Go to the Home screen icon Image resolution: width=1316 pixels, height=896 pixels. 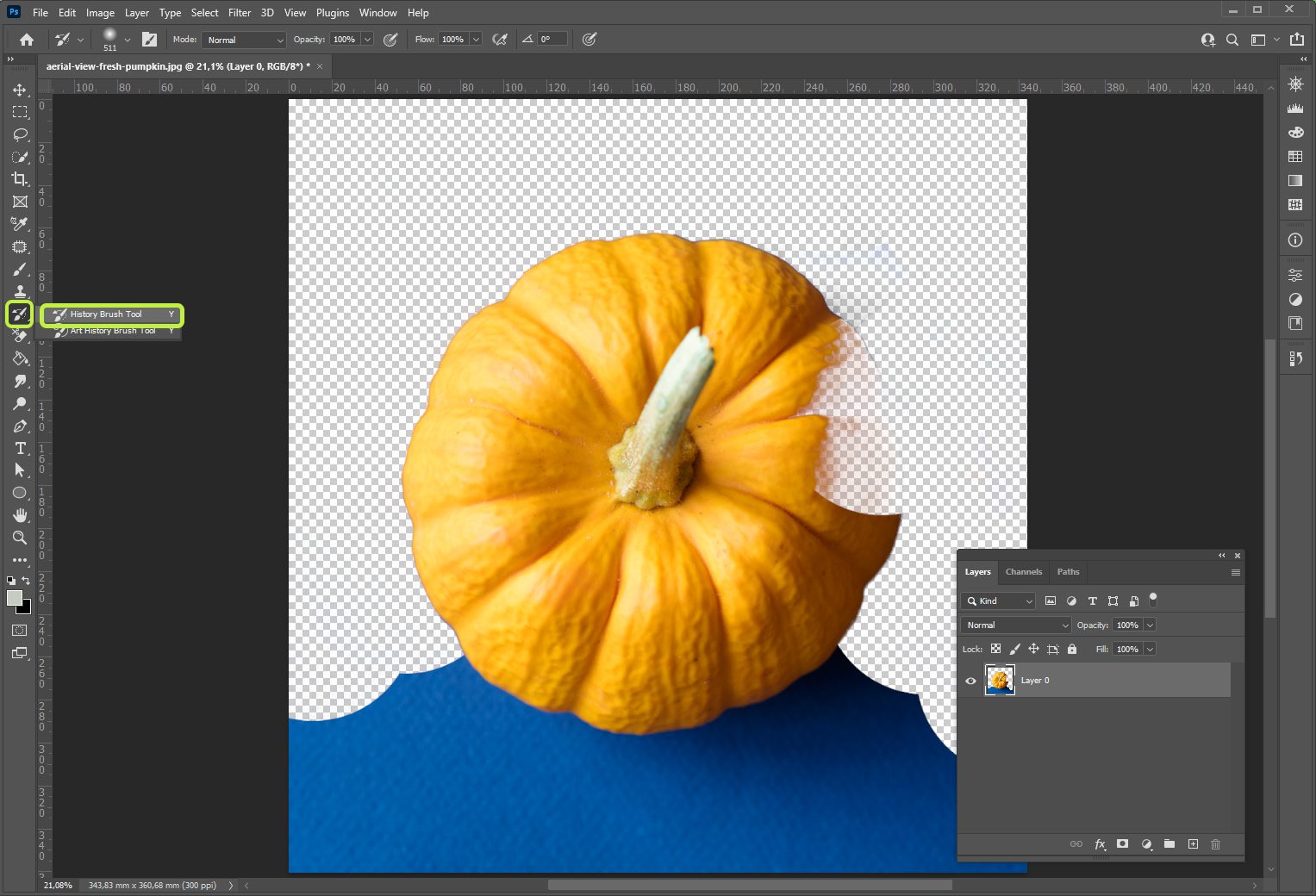[x=27, y=40]
